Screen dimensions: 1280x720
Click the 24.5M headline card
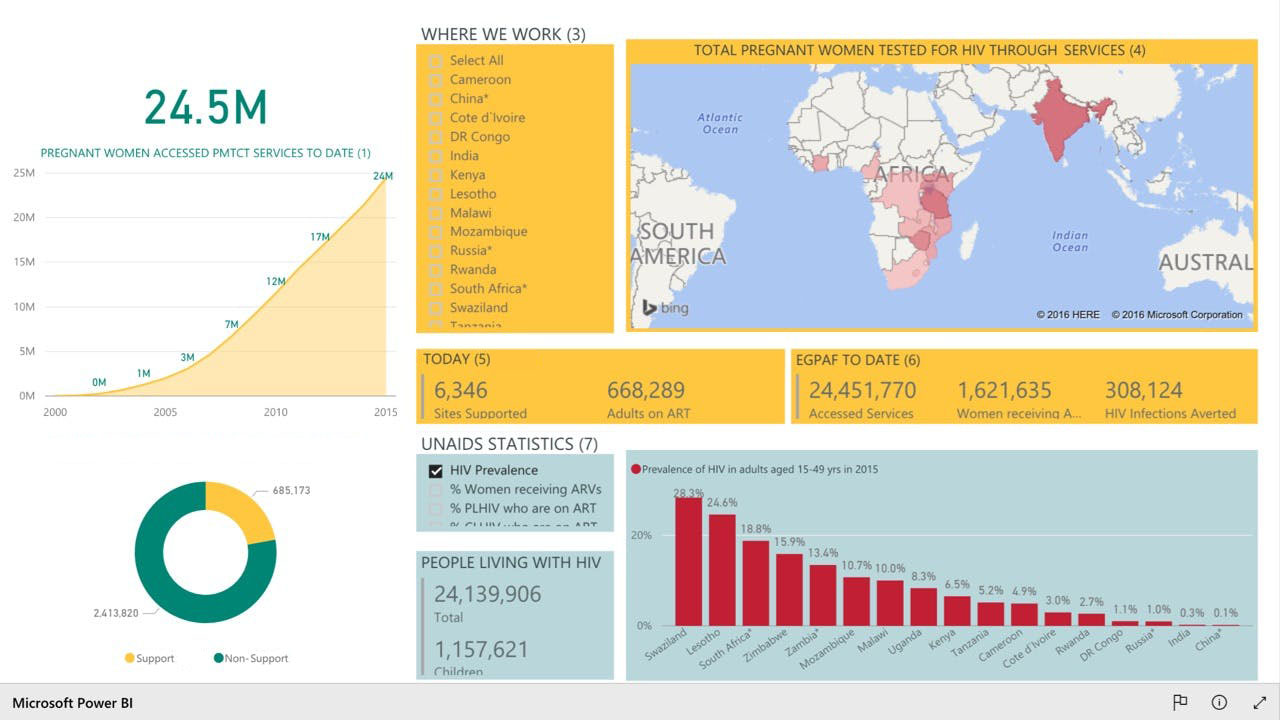coord(206,107)
